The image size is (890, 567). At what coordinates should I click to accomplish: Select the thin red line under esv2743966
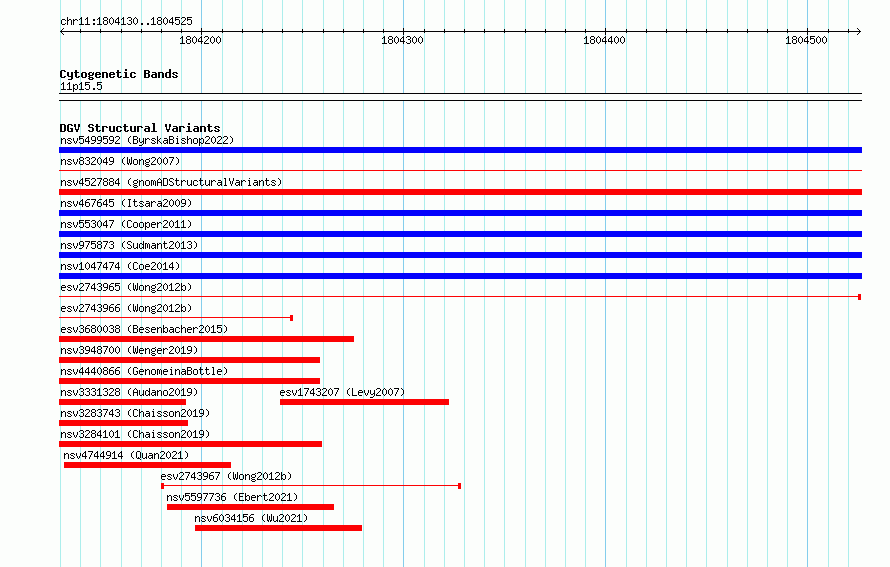point(176,318)
